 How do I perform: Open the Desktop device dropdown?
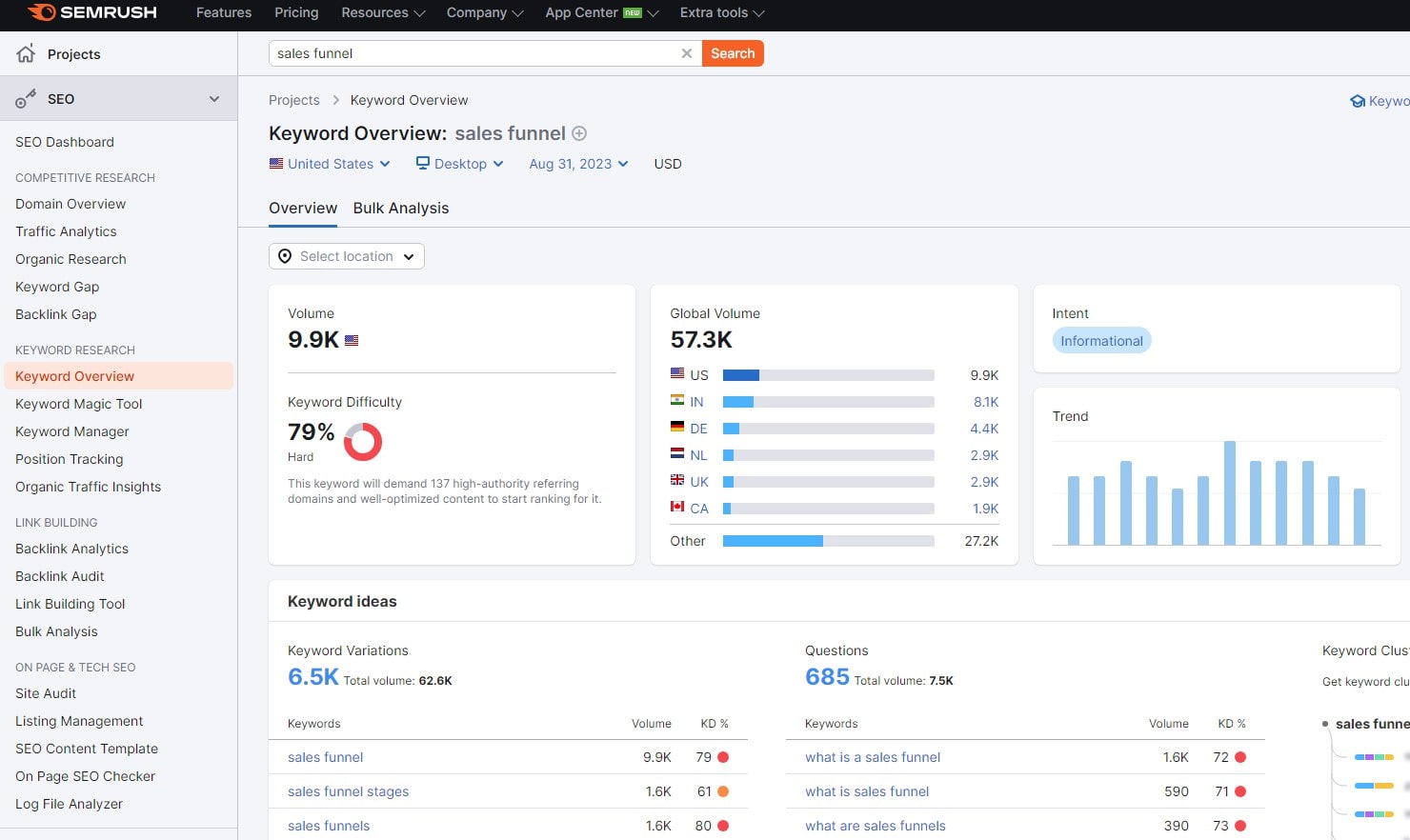coord(460,164)
